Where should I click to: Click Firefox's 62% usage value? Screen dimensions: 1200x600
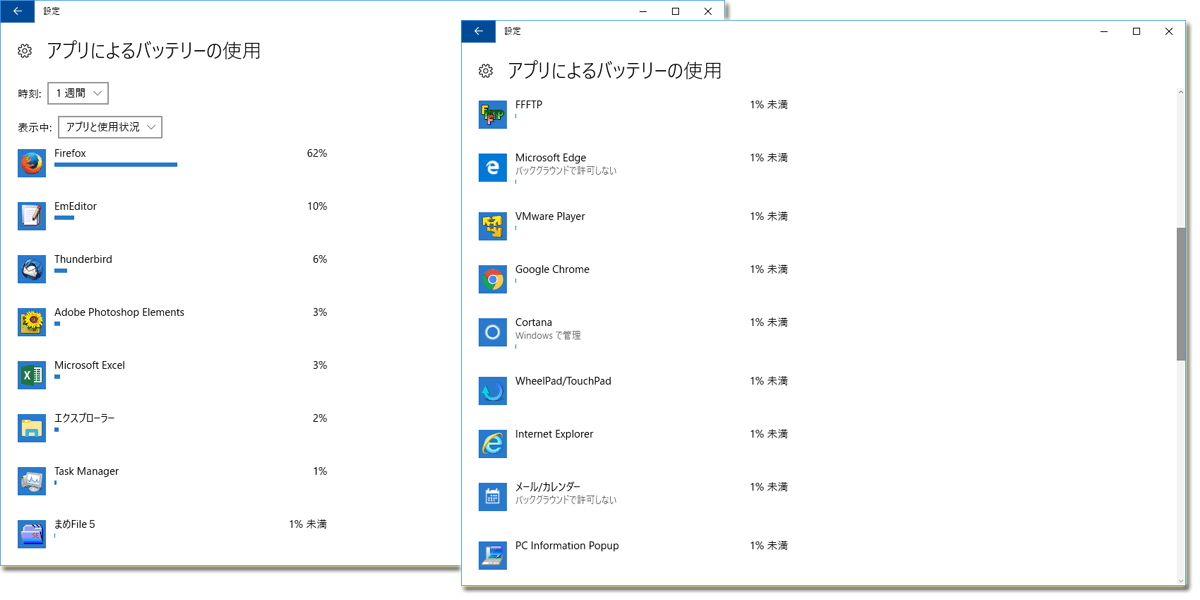[317, 153]
